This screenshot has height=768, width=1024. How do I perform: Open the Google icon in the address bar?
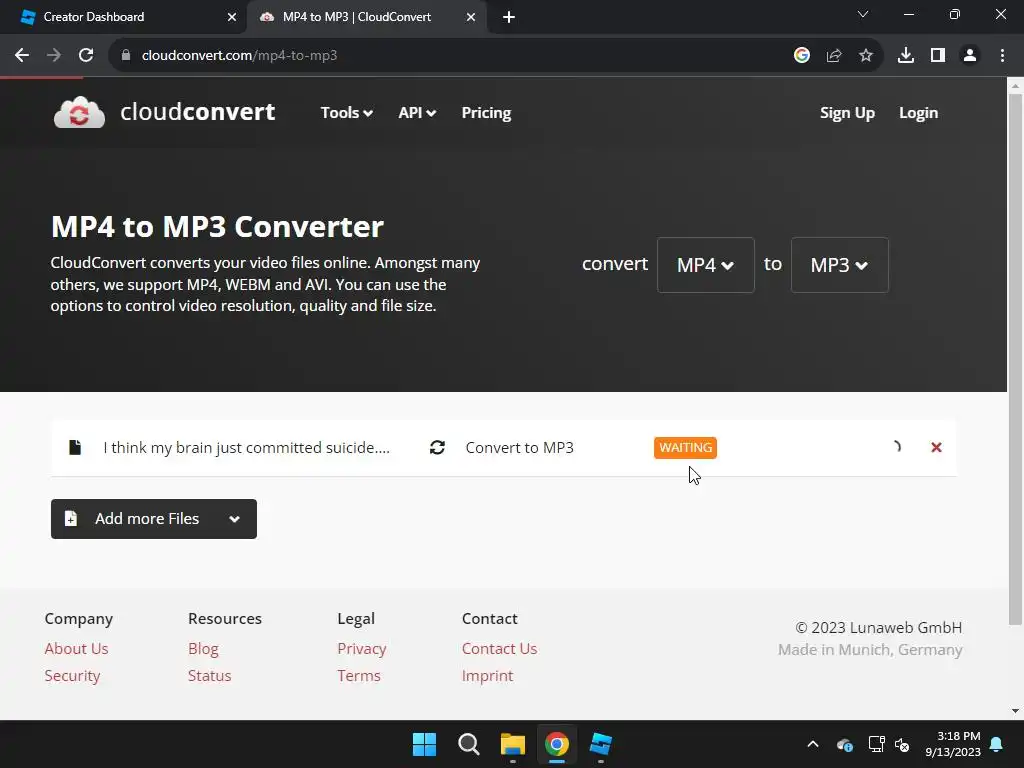801,56
